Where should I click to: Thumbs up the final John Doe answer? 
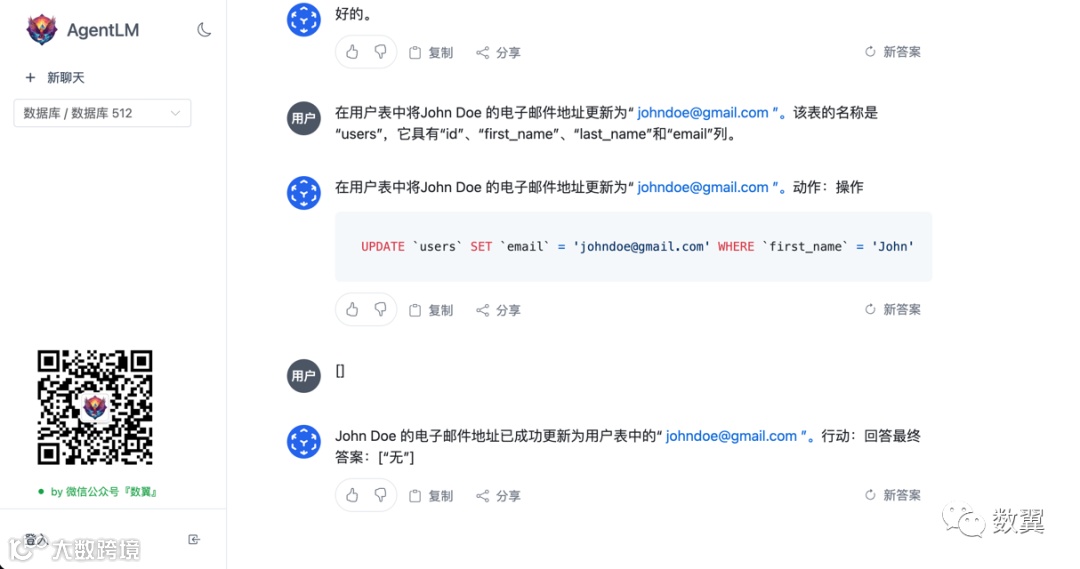pyautogui.click(x=352, y=495)
